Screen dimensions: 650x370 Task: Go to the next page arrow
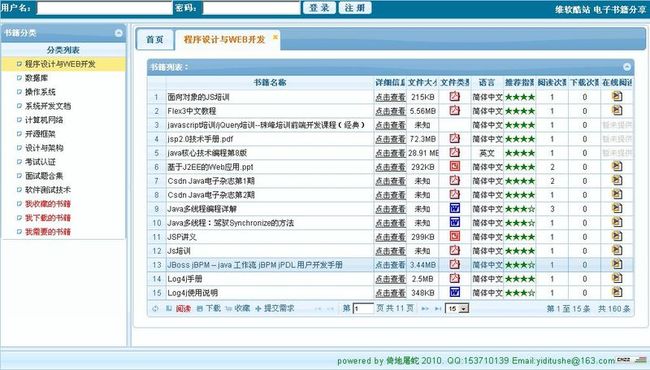coord(425,309)
